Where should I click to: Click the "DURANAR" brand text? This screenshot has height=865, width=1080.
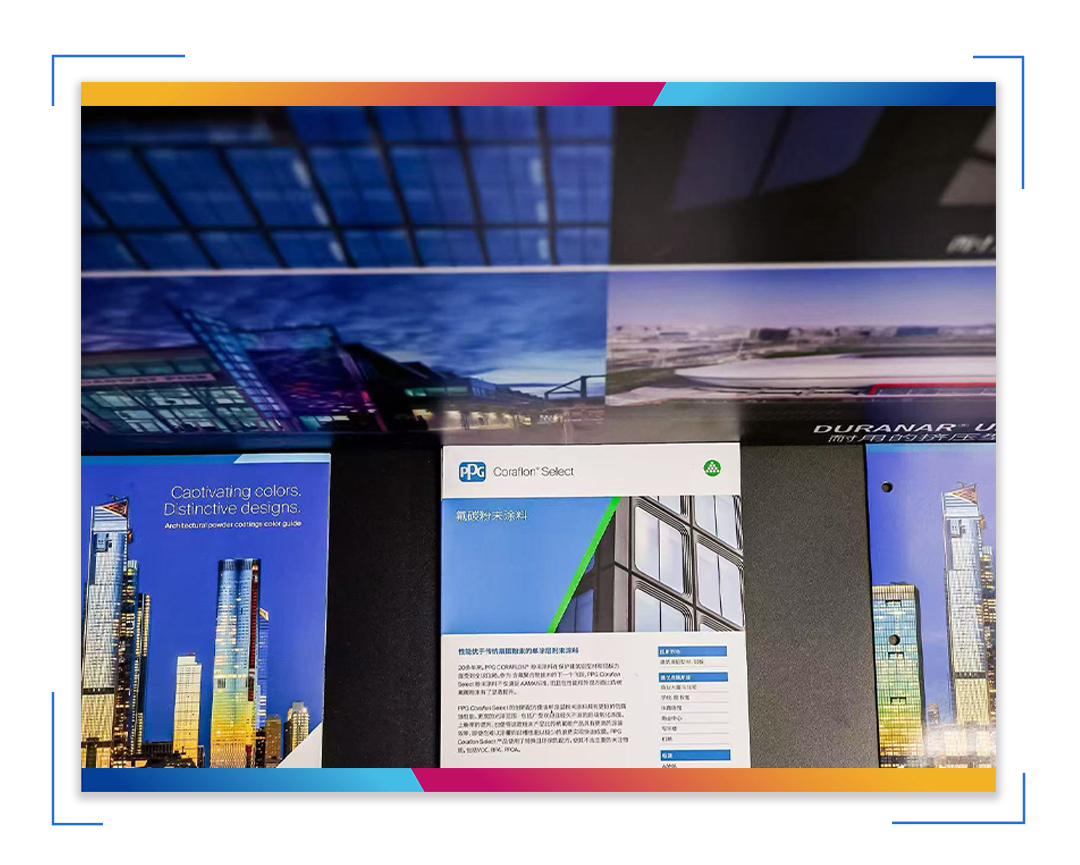click(x=884, y=428)
